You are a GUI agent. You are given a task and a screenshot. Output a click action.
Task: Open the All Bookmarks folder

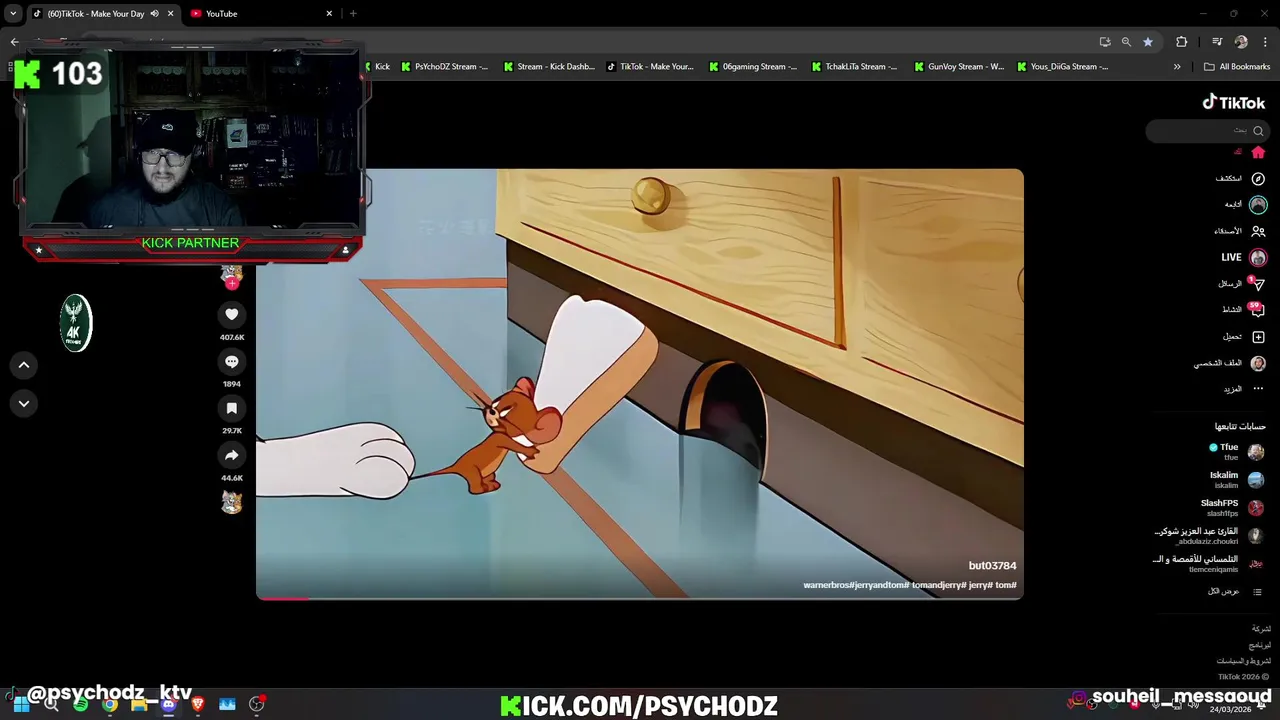[x=1237, y=67]
